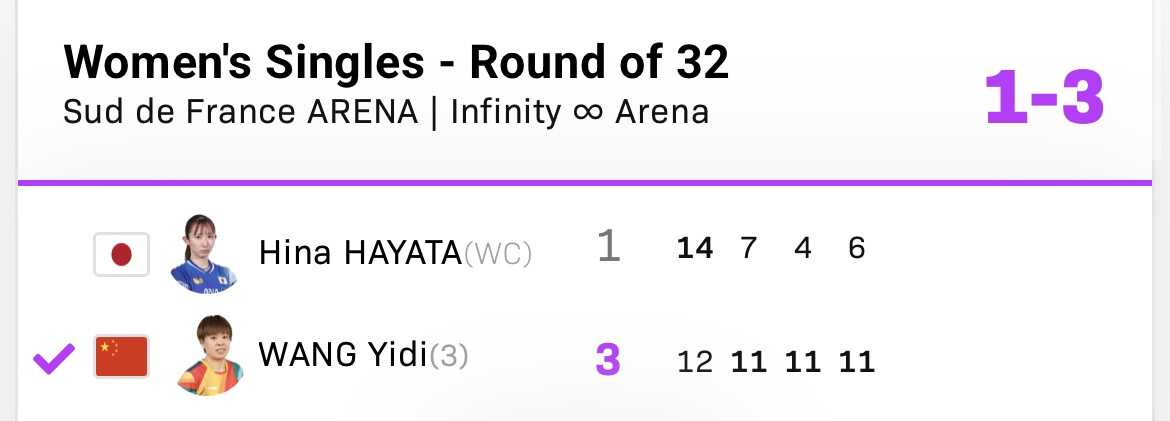Click the purple winner checkmark icon
This screenshot has height=421, width=1170.
pos(54,359)
